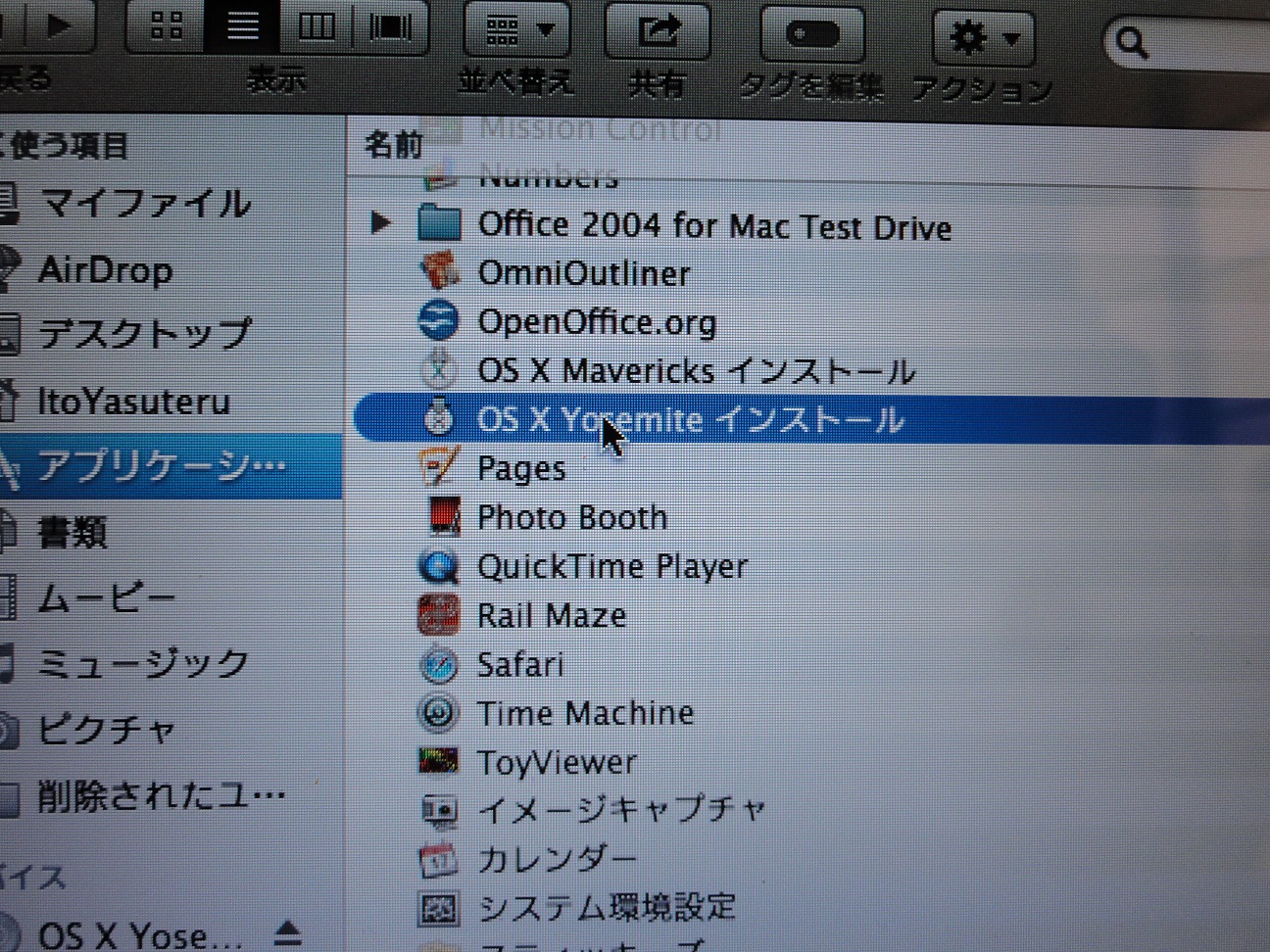Image resolution: width=1270 pixels, height=952 pixels.
Task: Open デスクトップ in the sidebar
Action: click(x=144, y=334)
